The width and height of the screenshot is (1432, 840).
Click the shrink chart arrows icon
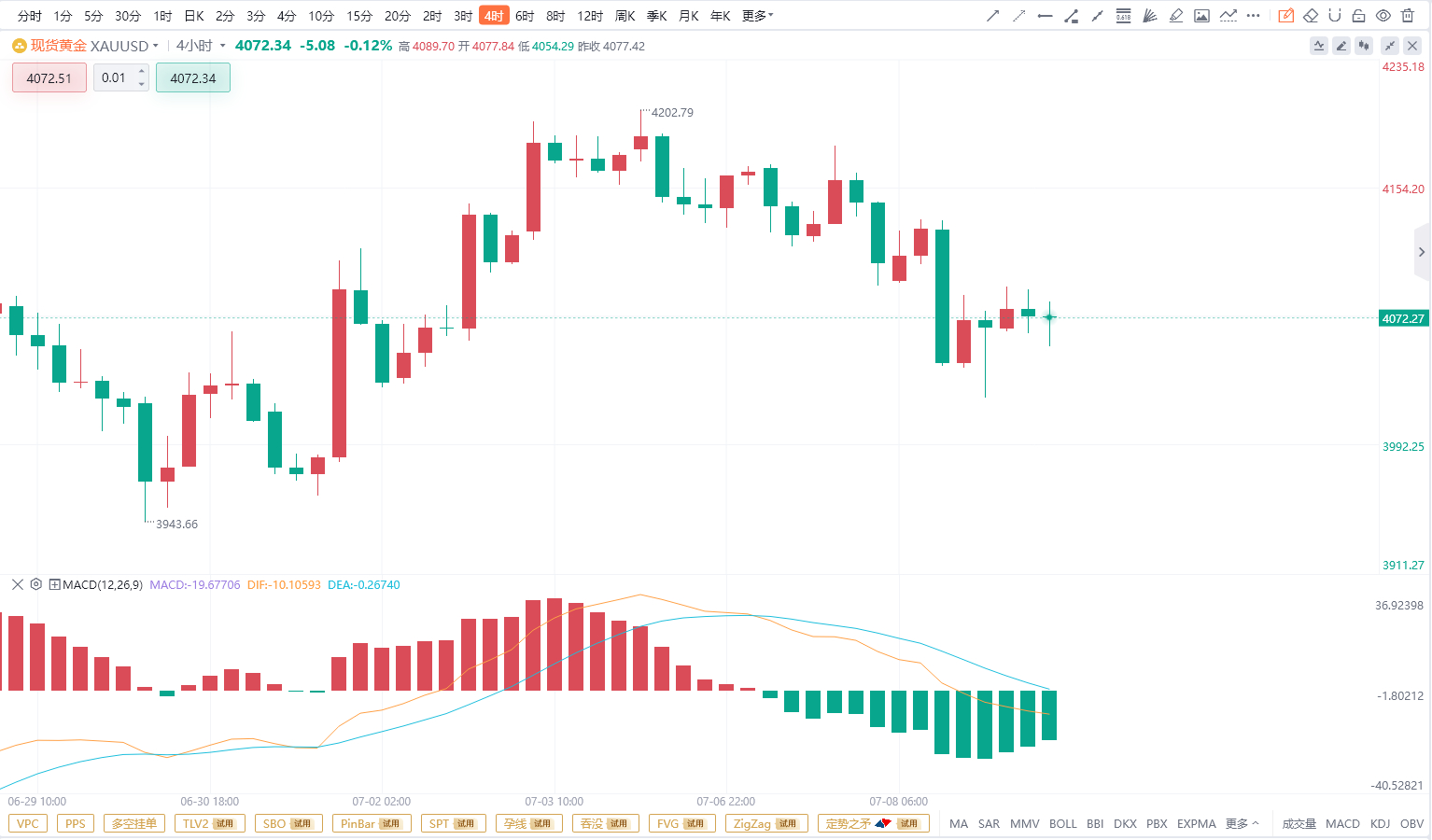coord(1390,46)
